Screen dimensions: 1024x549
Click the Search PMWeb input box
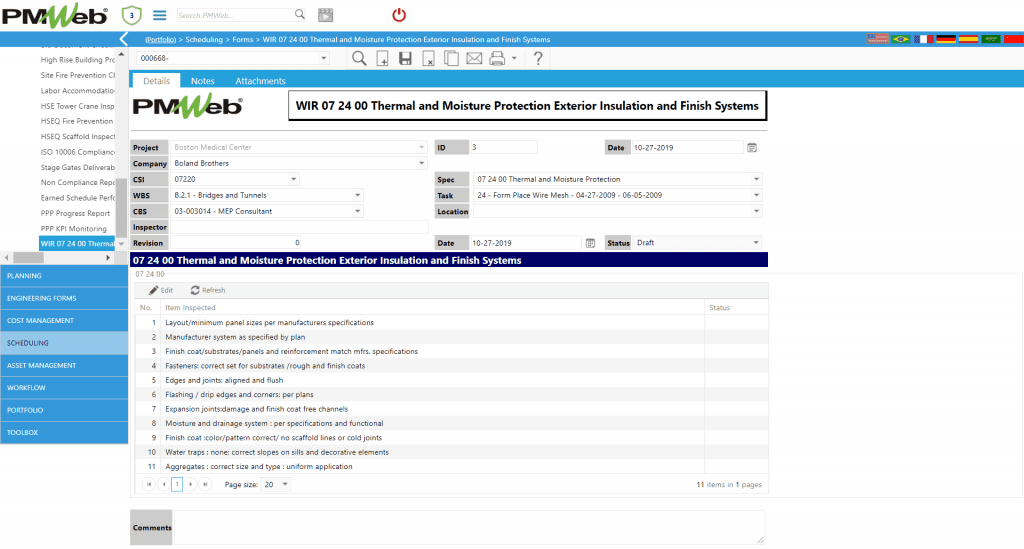[234, 15]
